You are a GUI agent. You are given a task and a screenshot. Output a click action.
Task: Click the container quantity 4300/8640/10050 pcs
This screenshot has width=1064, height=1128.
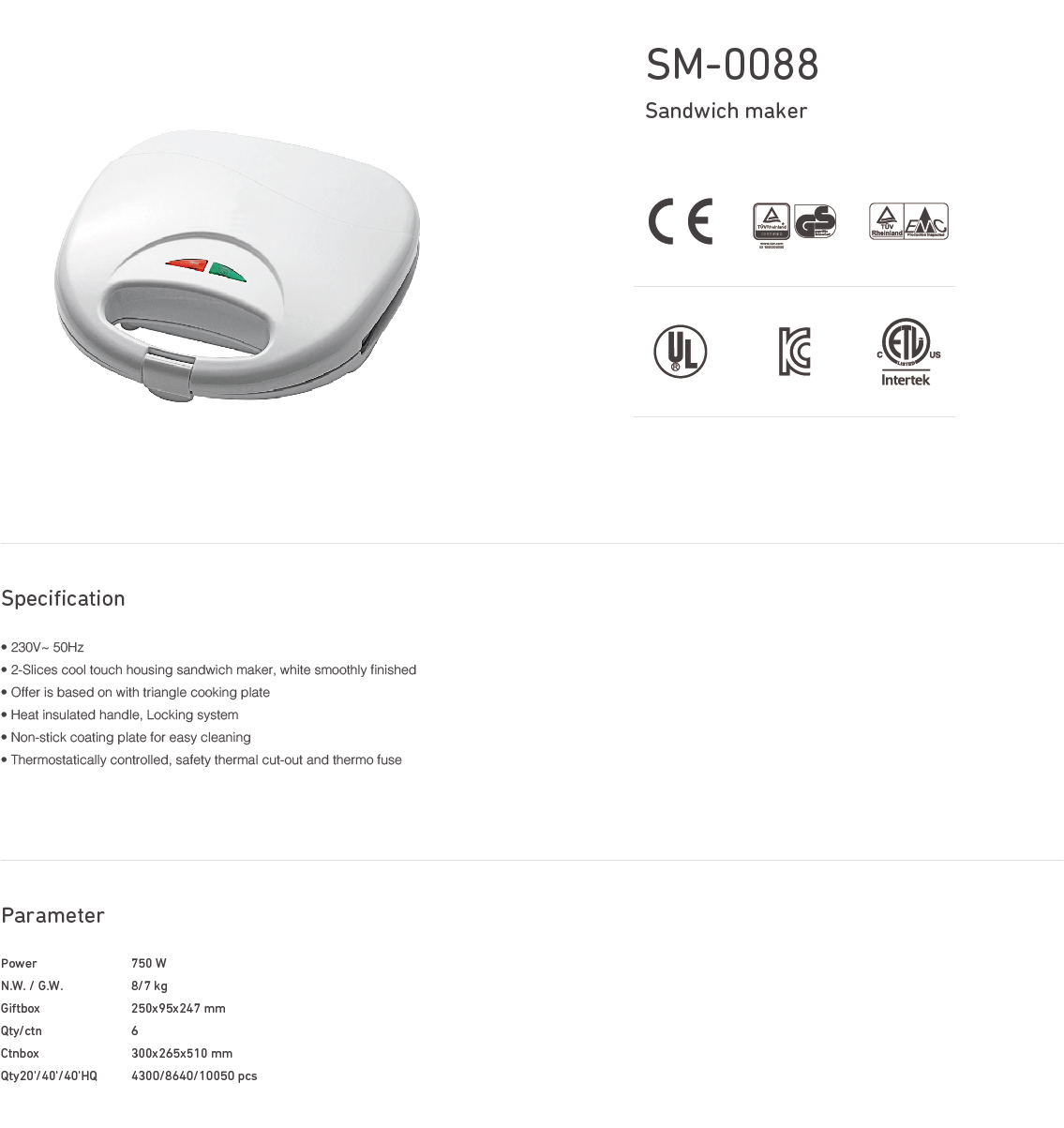(x=194, y=1075)
